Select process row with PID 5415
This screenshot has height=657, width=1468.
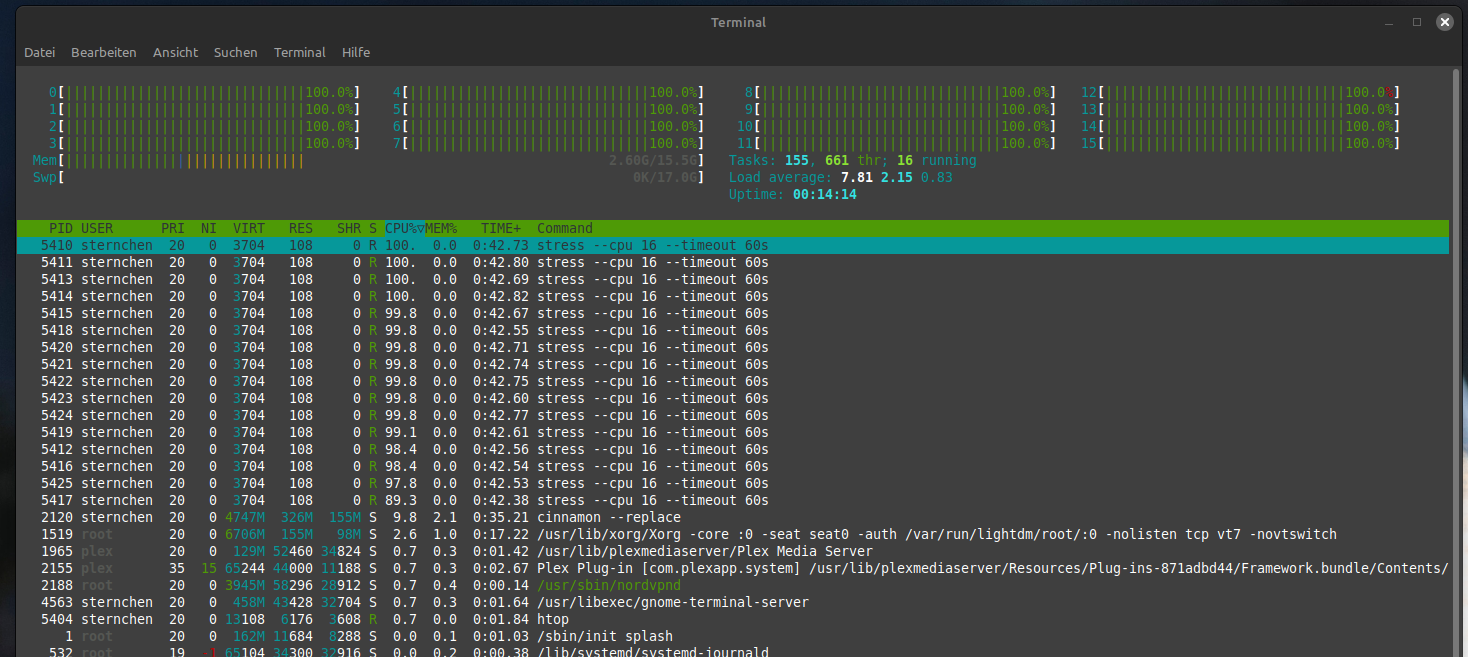733,313
